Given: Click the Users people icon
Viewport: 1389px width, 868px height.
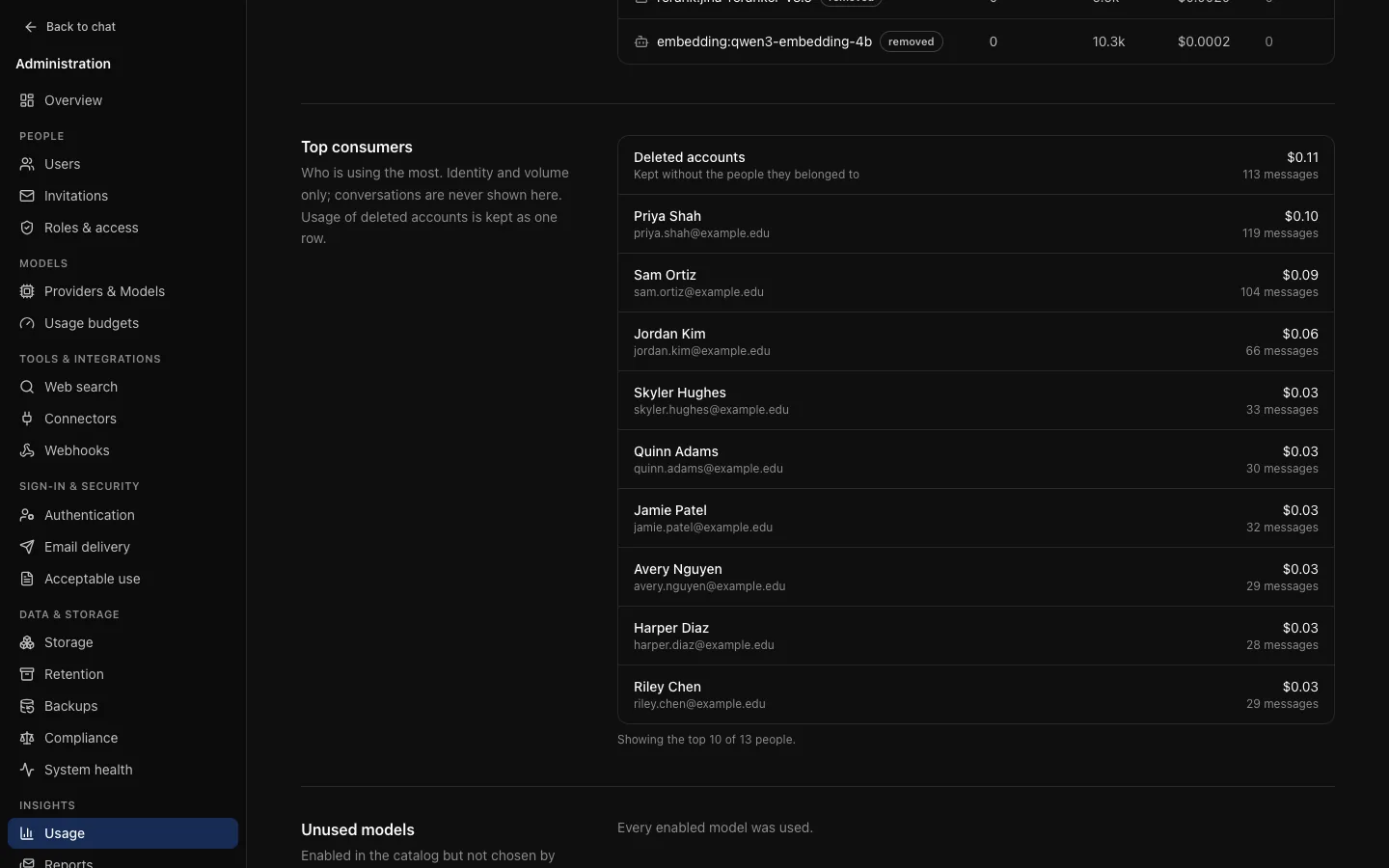Looking at the screenshot, I should [x=27, y=164].
